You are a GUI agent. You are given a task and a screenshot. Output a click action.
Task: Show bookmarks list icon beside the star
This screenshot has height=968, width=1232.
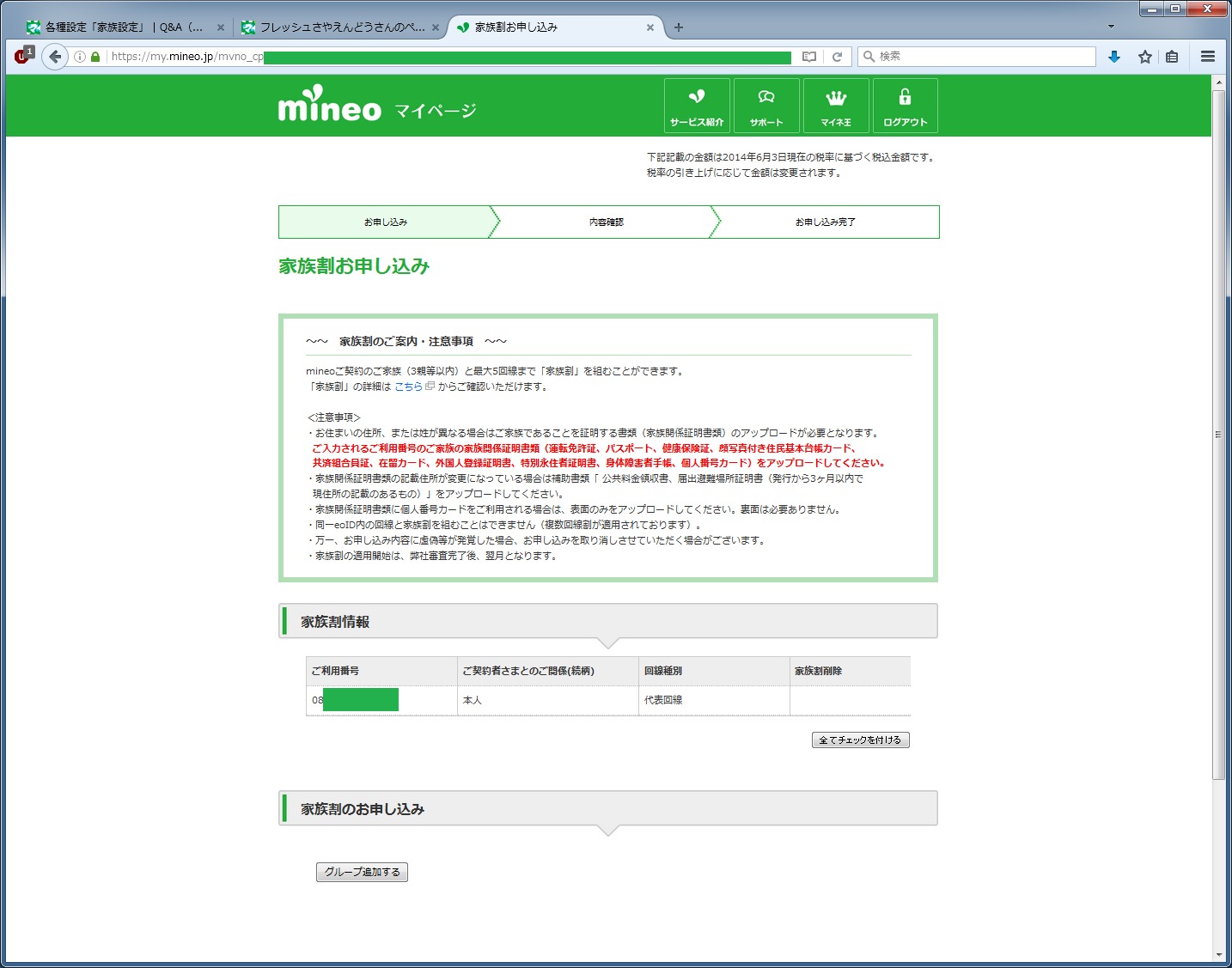pos(1172,57)
